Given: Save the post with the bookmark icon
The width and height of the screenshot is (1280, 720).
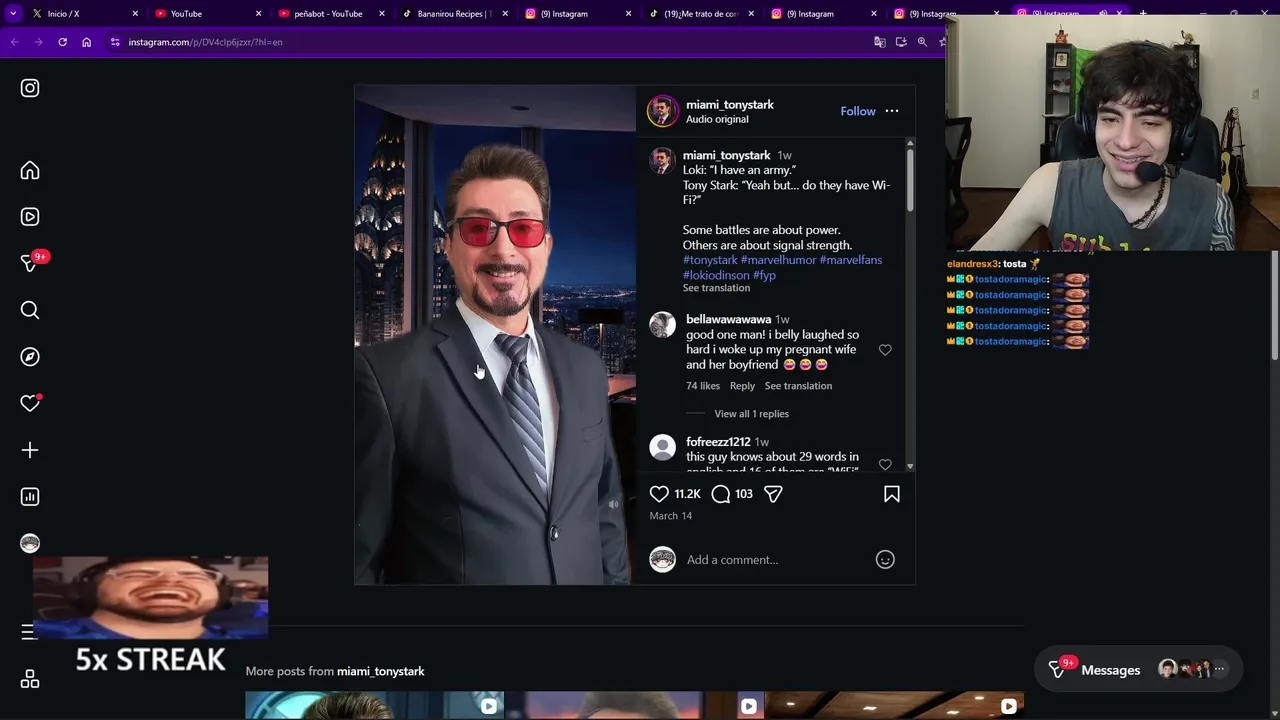Looking at the screenshot, I should pyautogui.click(x=892, y=494).
